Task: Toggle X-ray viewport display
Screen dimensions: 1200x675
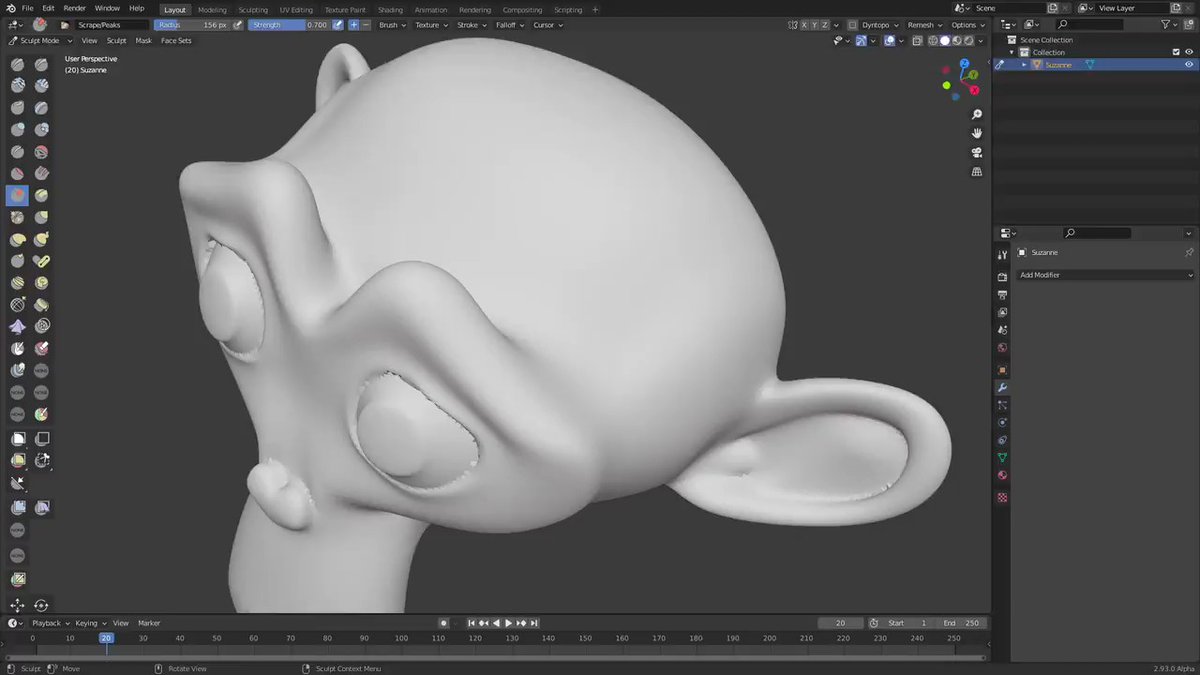Action: [916, 41]
